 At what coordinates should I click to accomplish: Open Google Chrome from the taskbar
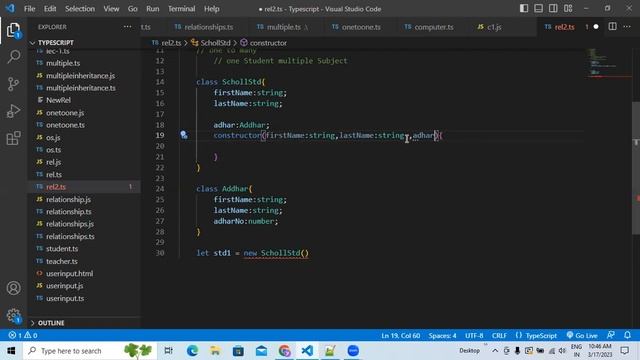(x=284, y=351)
